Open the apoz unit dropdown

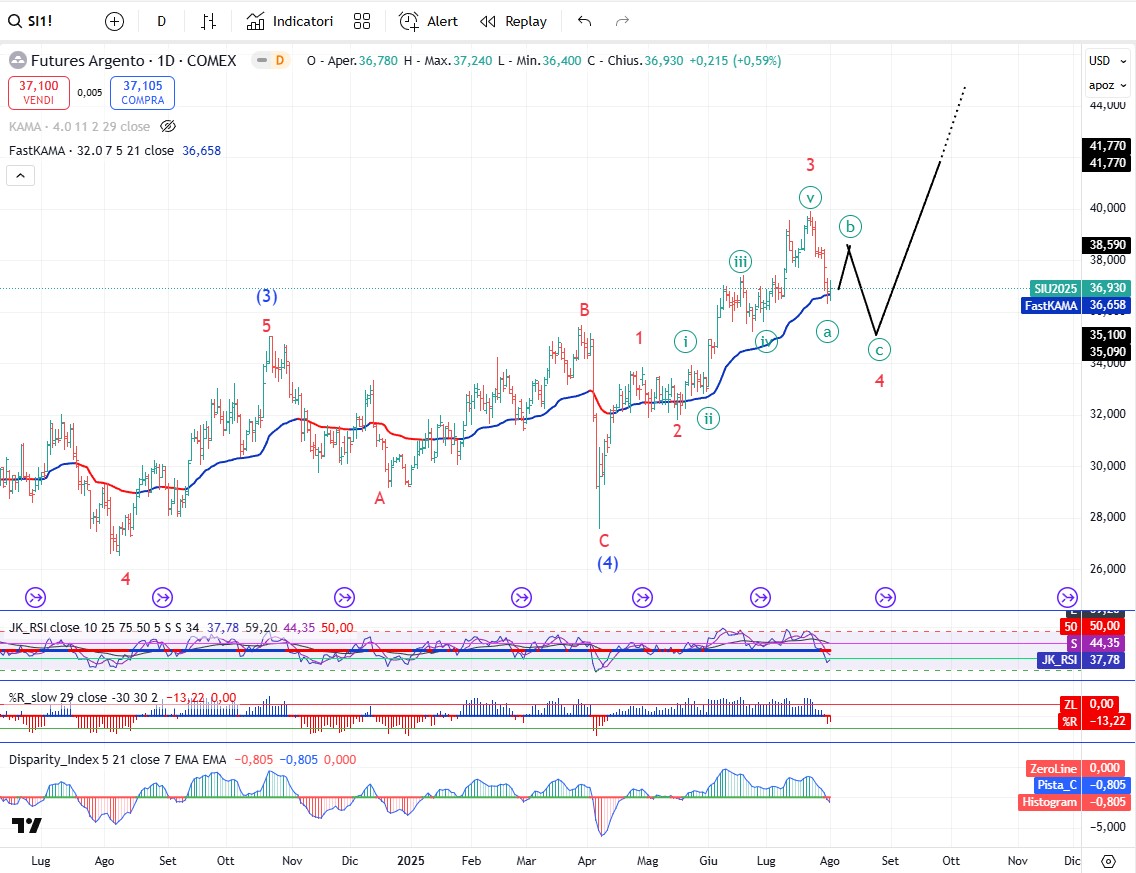click(1102, 85)
